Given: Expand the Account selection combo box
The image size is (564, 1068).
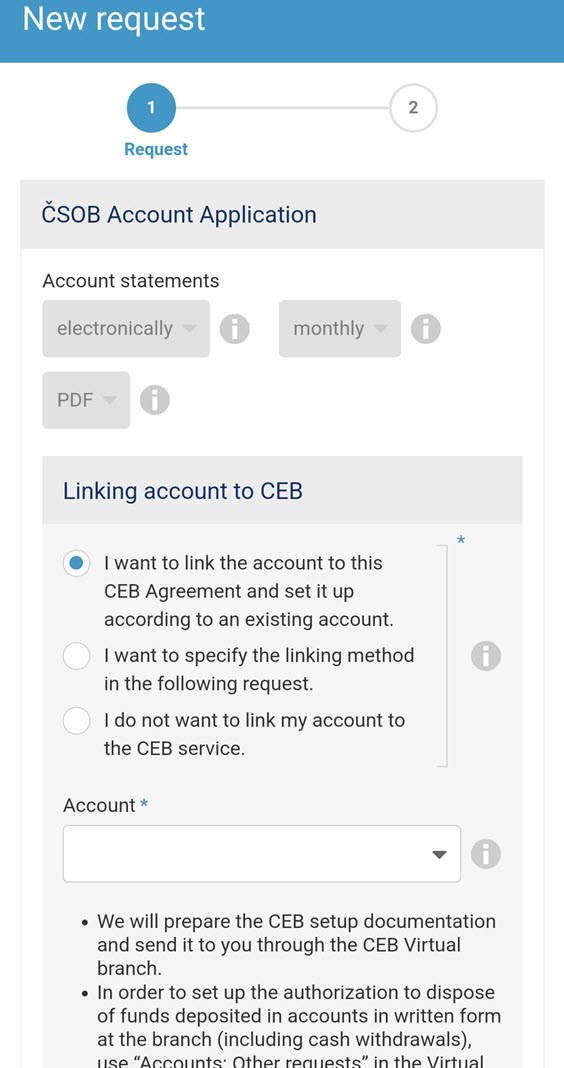Looking at the screenshot, I should 262,853.
